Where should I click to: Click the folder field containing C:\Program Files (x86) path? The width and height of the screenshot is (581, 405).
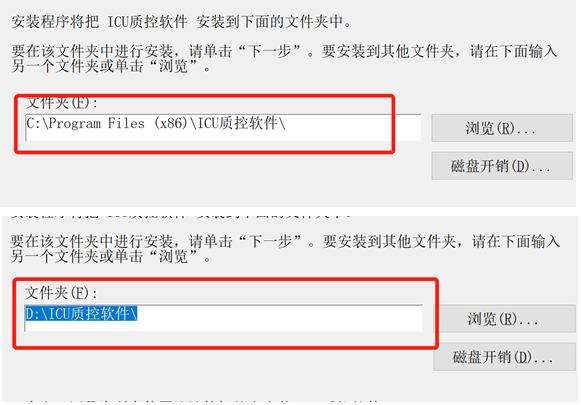pos(223,127)
